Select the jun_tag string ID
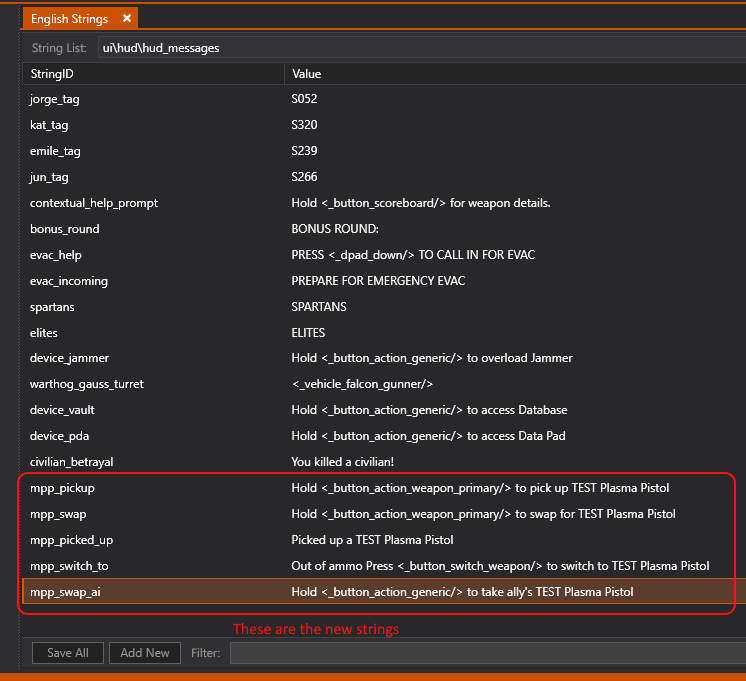Screen dimensions: 746x681 tap(49, 177)
